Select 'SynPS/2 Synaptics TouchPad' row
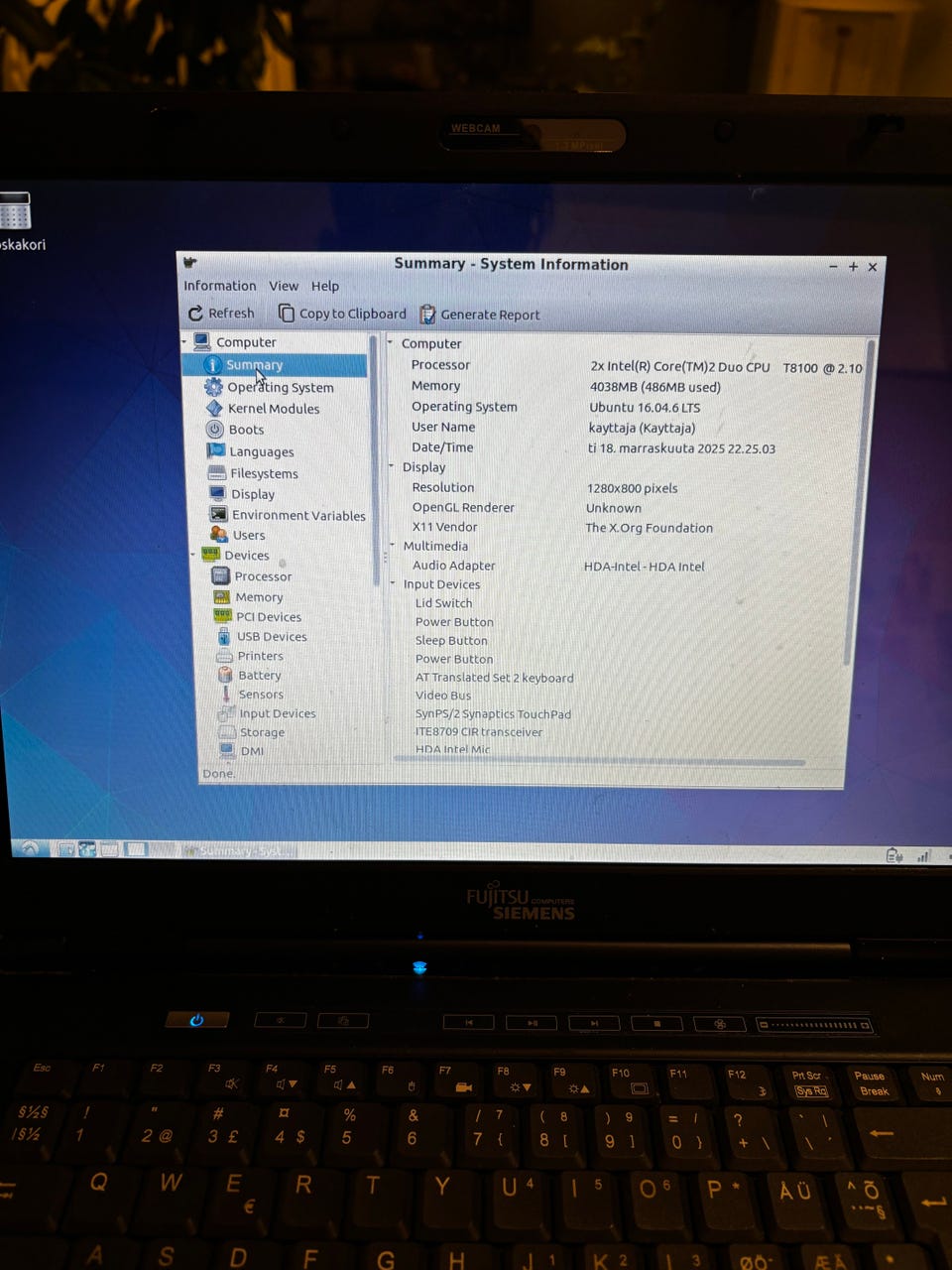The width and height of the screenshot is (952, 1270). point(493,713)
